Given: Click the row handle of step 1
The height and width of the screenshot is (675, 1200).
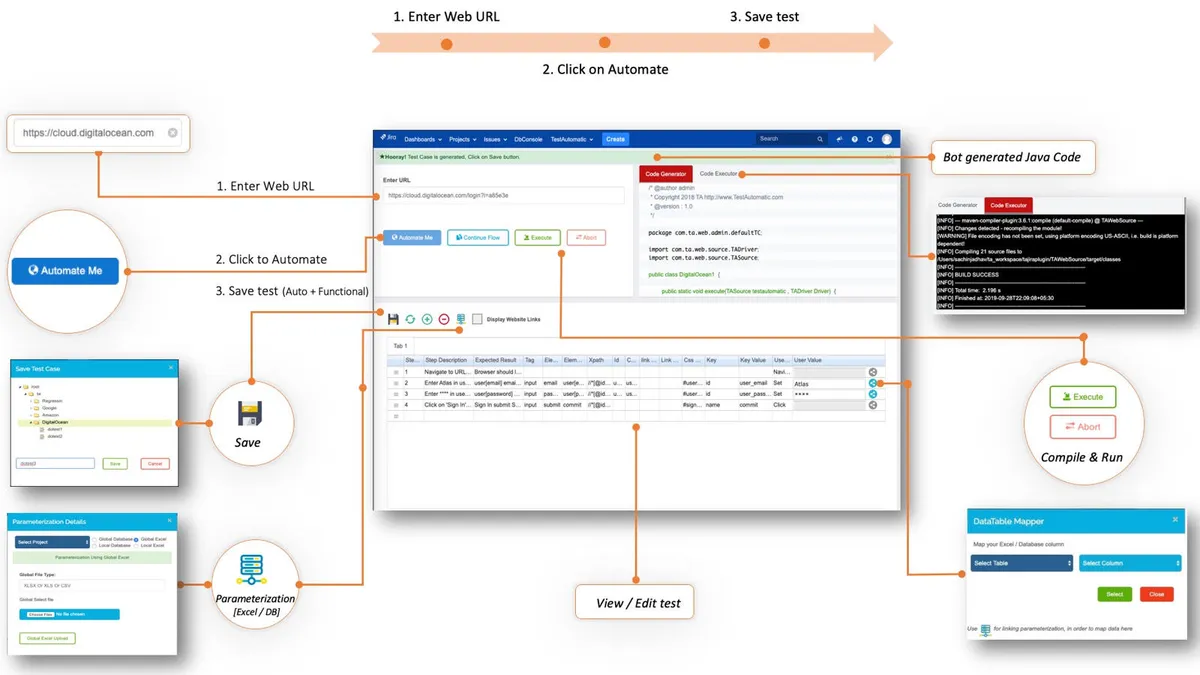Looking at the screenshot, I should click(396, 372).
